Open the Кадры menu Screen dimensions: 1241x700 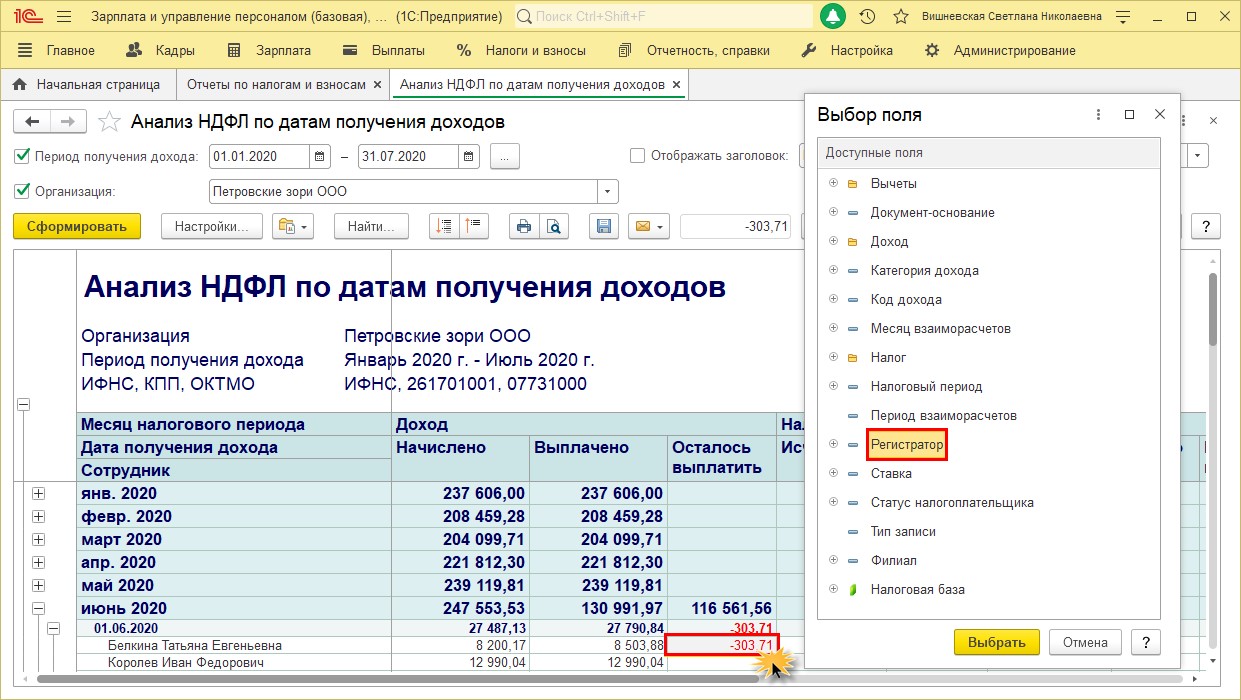[x=161, y=50]
